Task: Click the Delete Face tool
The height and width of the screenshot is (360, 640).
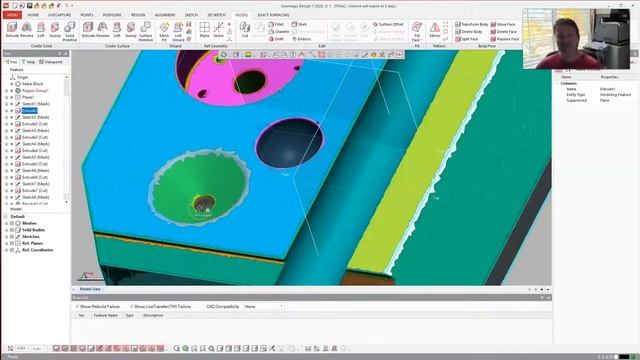Action: 504,31
